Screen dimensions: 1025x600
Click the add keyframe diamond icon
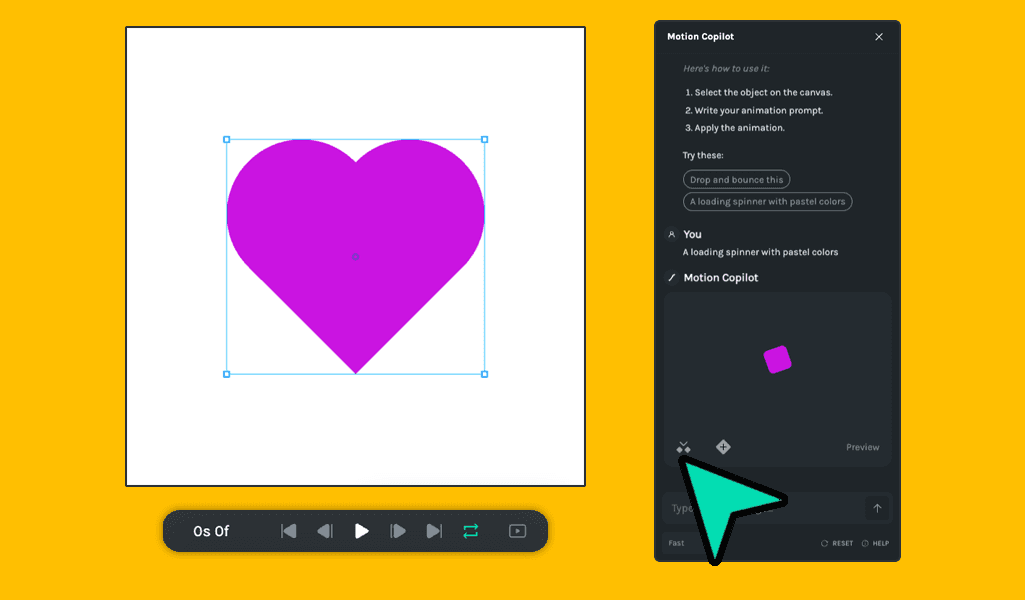(723, 447)
